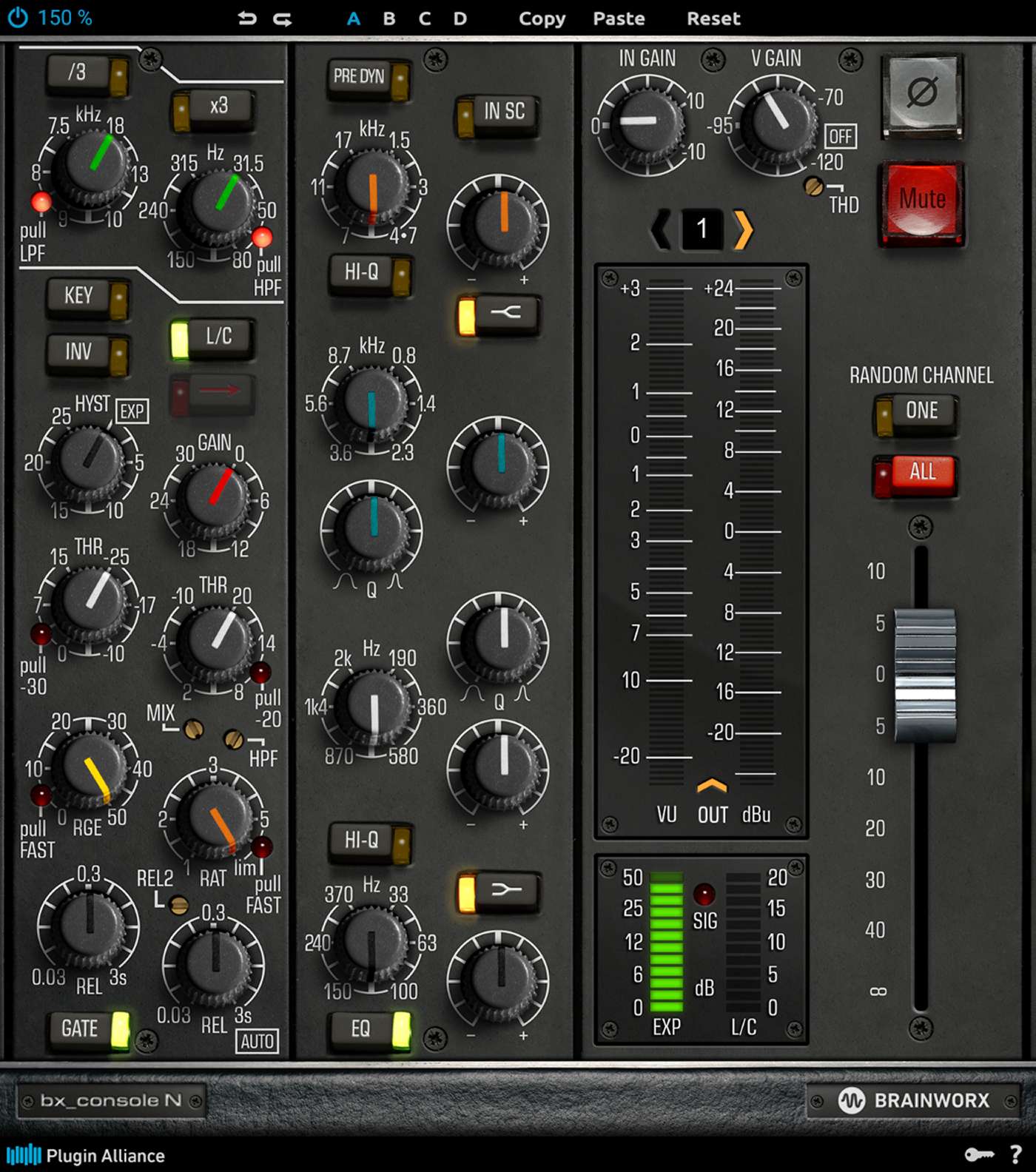This screenshot has width=1036, height=1172.
Task: Click the channel volume fader handle
Action: coord(924,675)
